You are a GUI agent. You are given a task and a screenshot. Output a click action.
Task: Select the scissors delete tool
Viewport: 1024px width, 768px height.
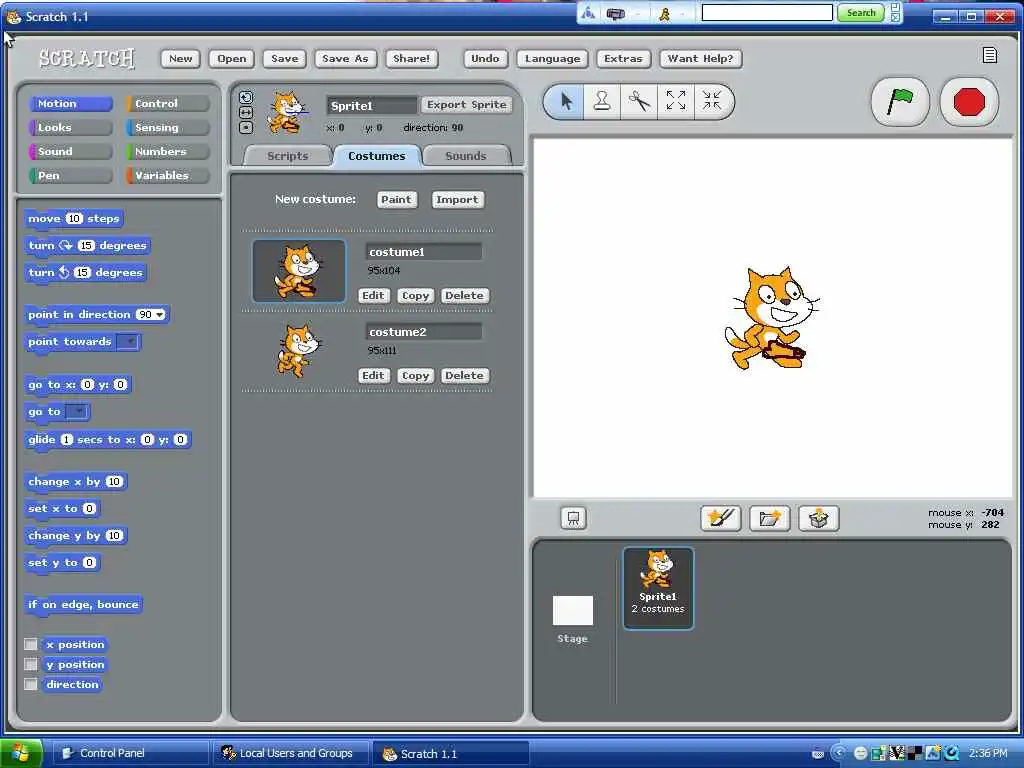(639, 101)
